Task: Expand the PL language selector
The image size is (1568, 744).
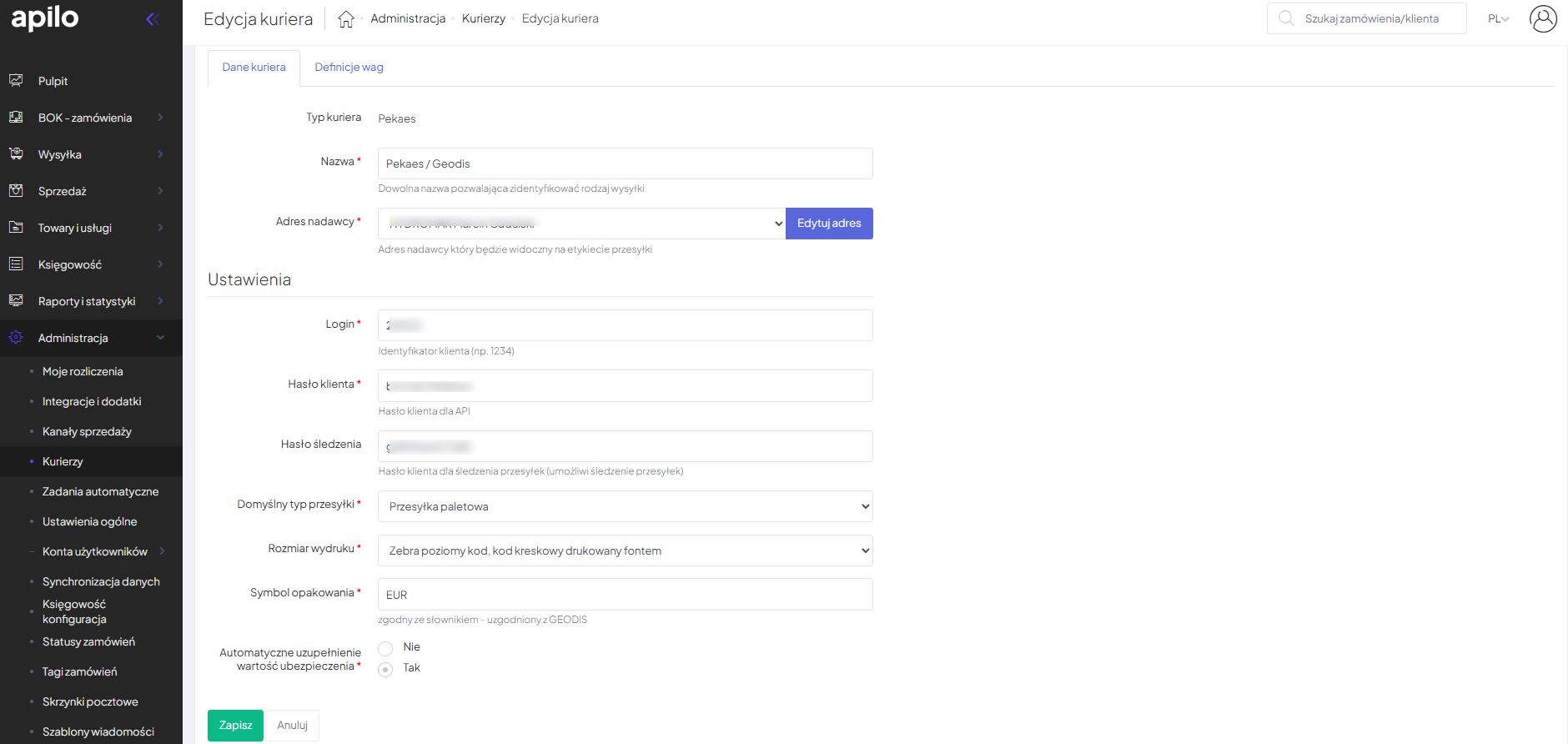Action: [1498, 18]
